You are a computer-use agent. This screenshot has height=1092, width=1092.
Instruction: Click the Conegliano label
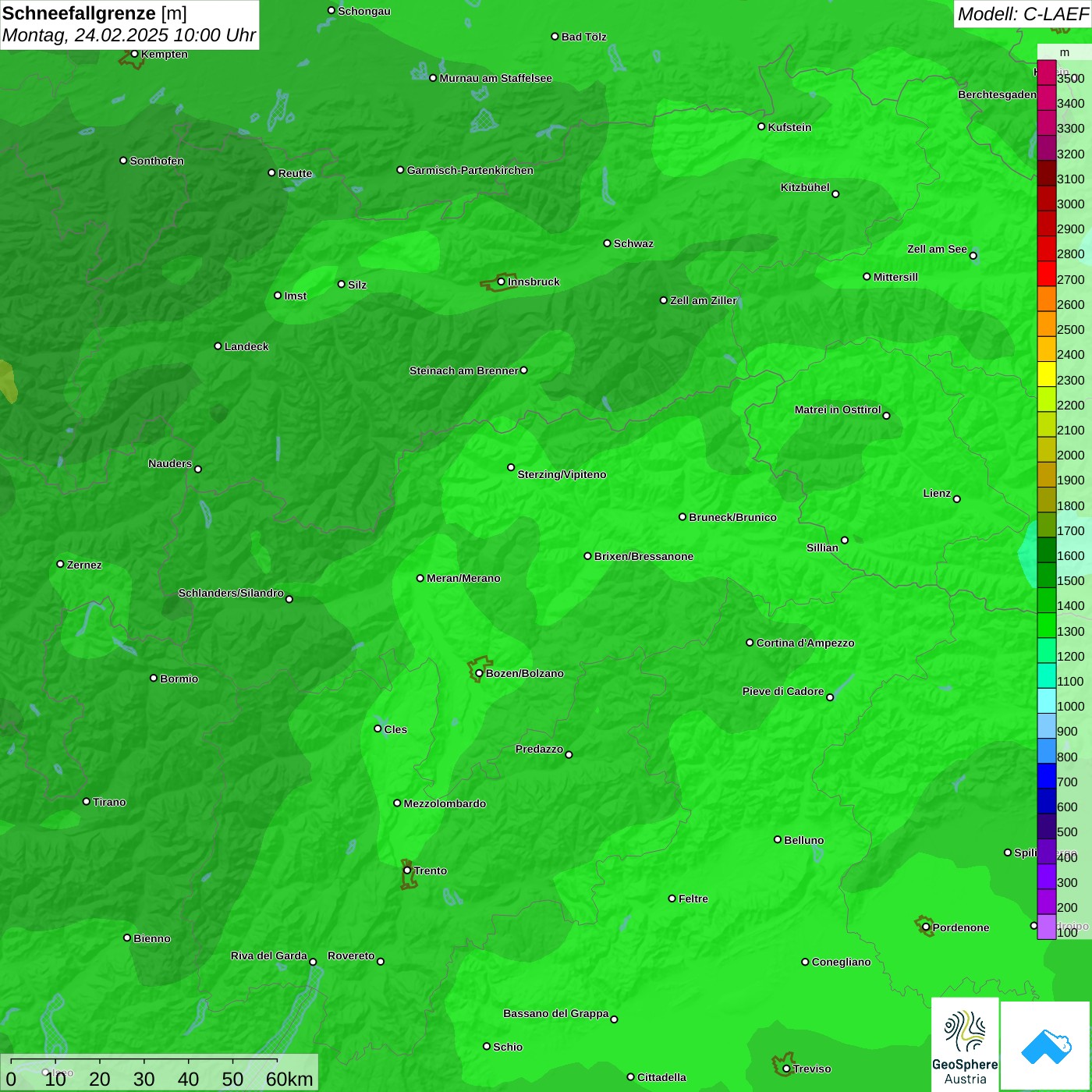[x=841, y=962]
